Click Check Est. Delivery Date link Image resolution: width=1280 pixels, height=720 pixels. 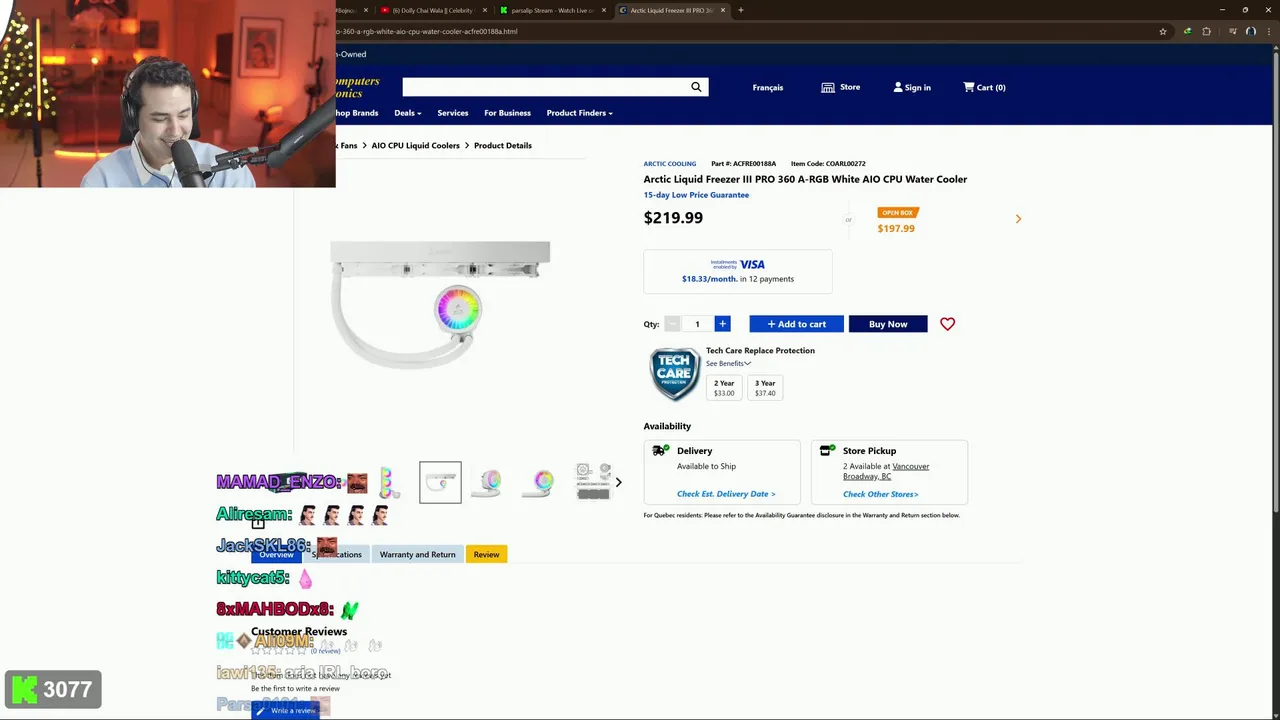pyautogui.click(x=726, y=494)
